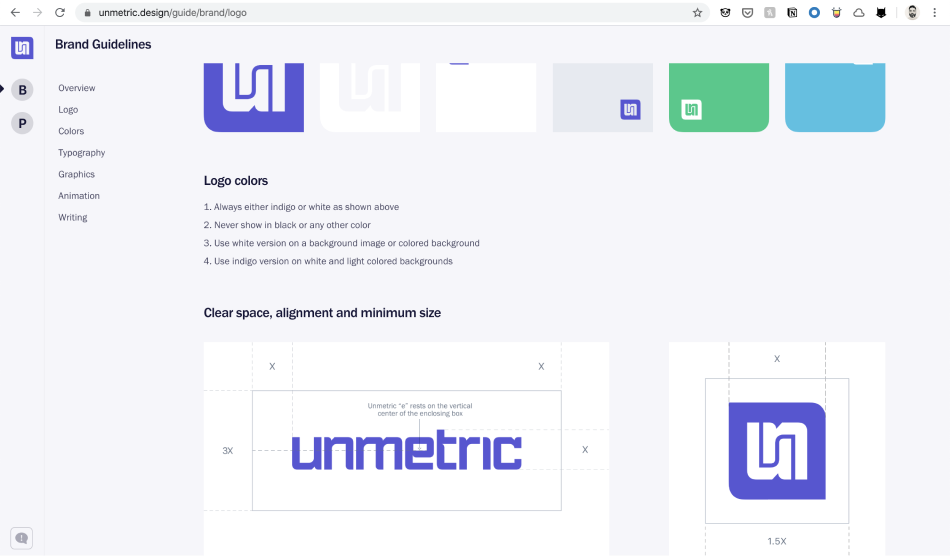This screenshot has width=950, height=556.
Task: Open the chat feedback bubble
Action: click(21, 538)
